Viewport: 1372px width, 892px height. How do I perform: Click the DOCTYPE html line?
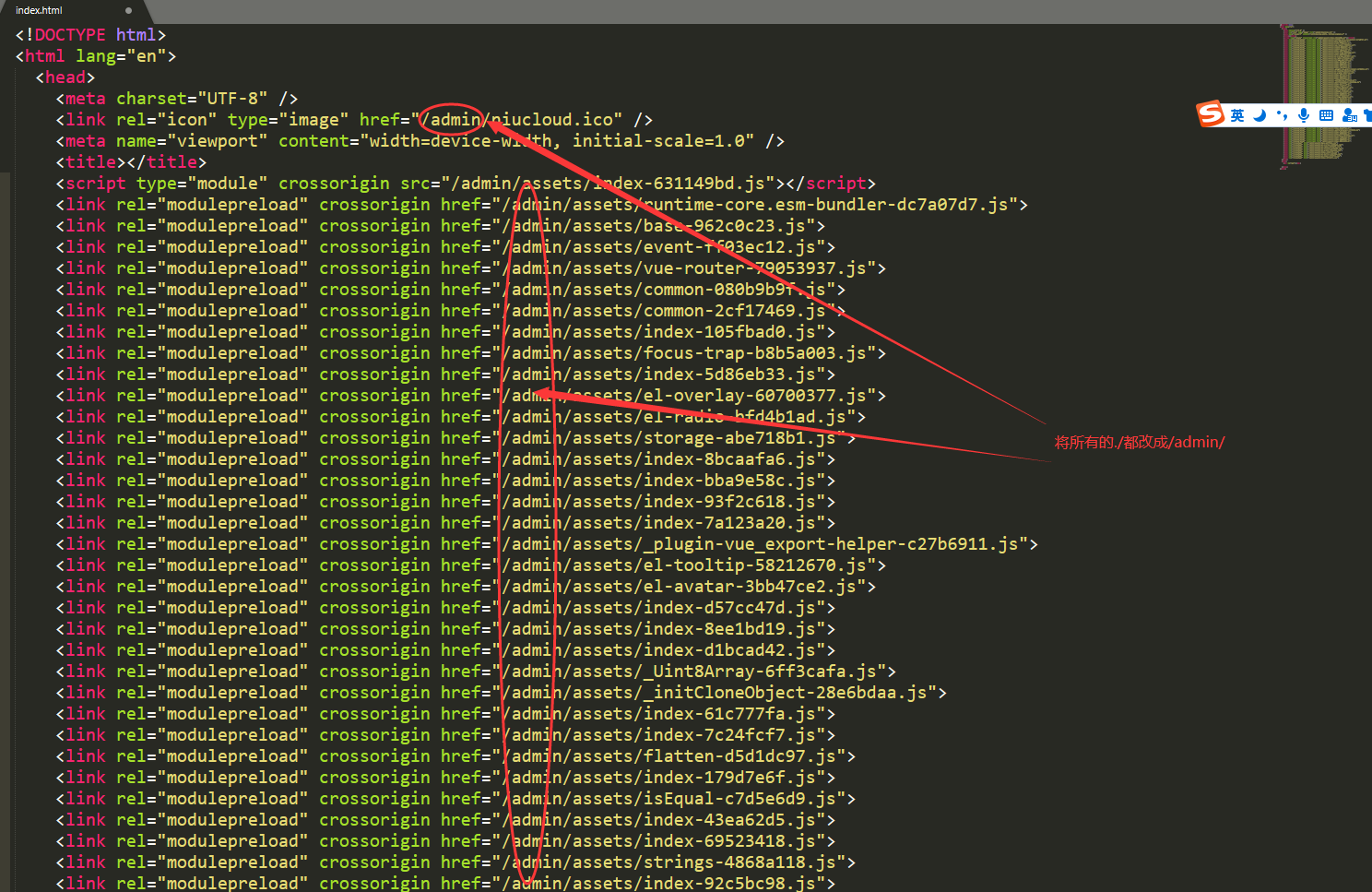[x=90, y=35]
